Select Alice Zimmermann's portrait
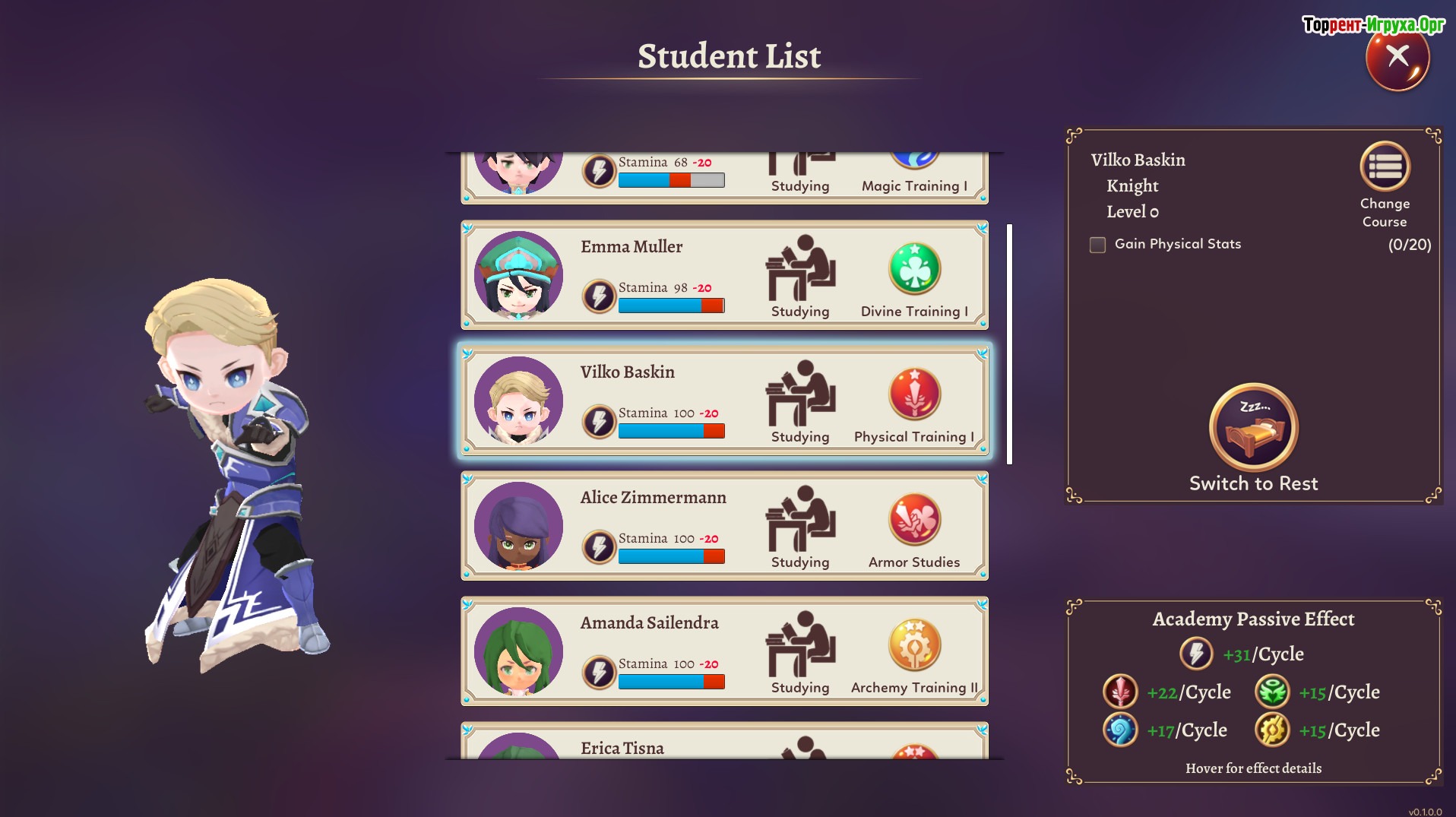Image resolution: width=1456 pixels, height=817 pixels. tap(518, 526)
